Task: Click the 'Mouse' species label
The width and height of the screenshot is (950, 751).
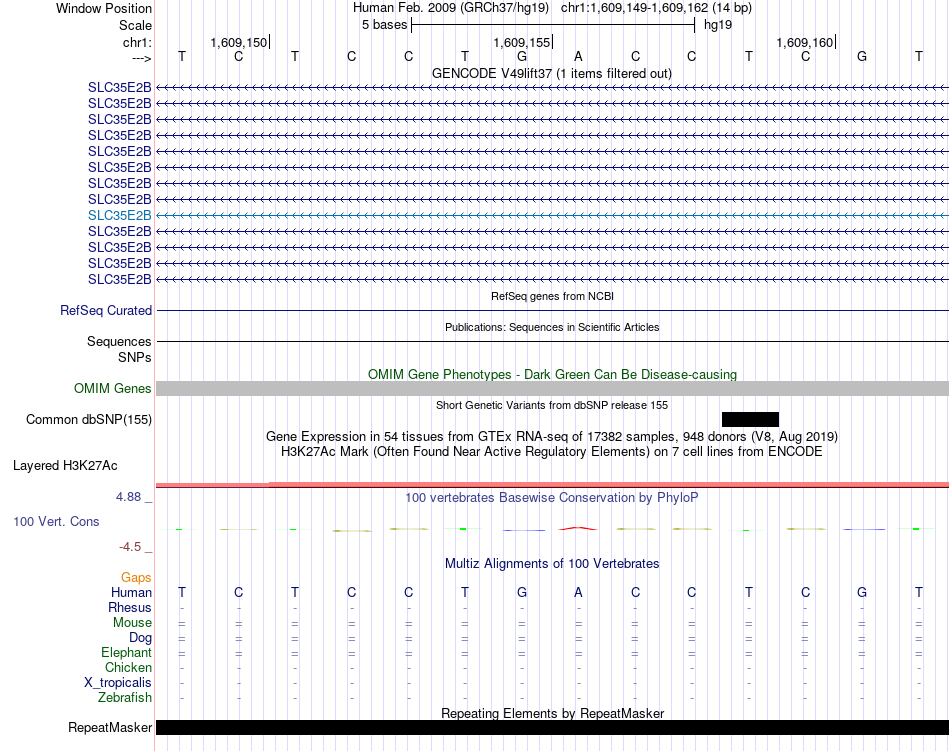Action: click(x=132, y=623)
